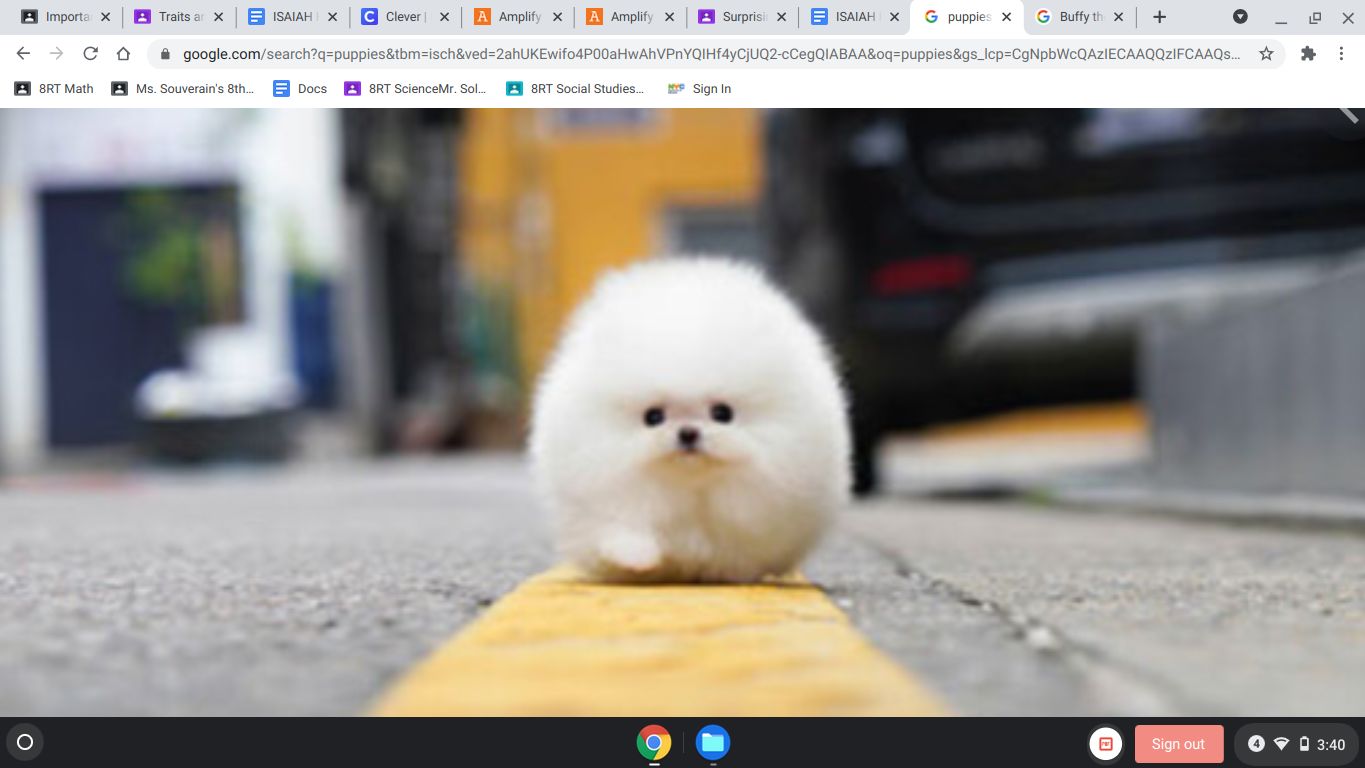Open the Chrome three-dot menu

(1341, 54)
